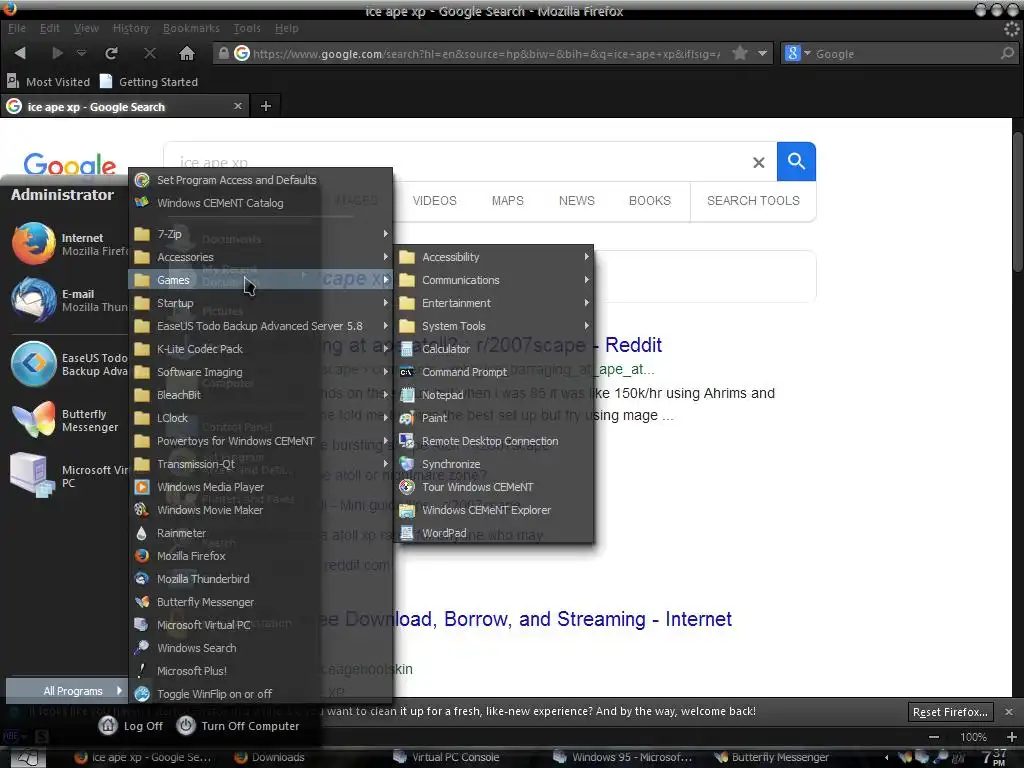Open the SEARCH TOOLS option
Viewport: 1024px width, 768px height.
click(753, 200)
